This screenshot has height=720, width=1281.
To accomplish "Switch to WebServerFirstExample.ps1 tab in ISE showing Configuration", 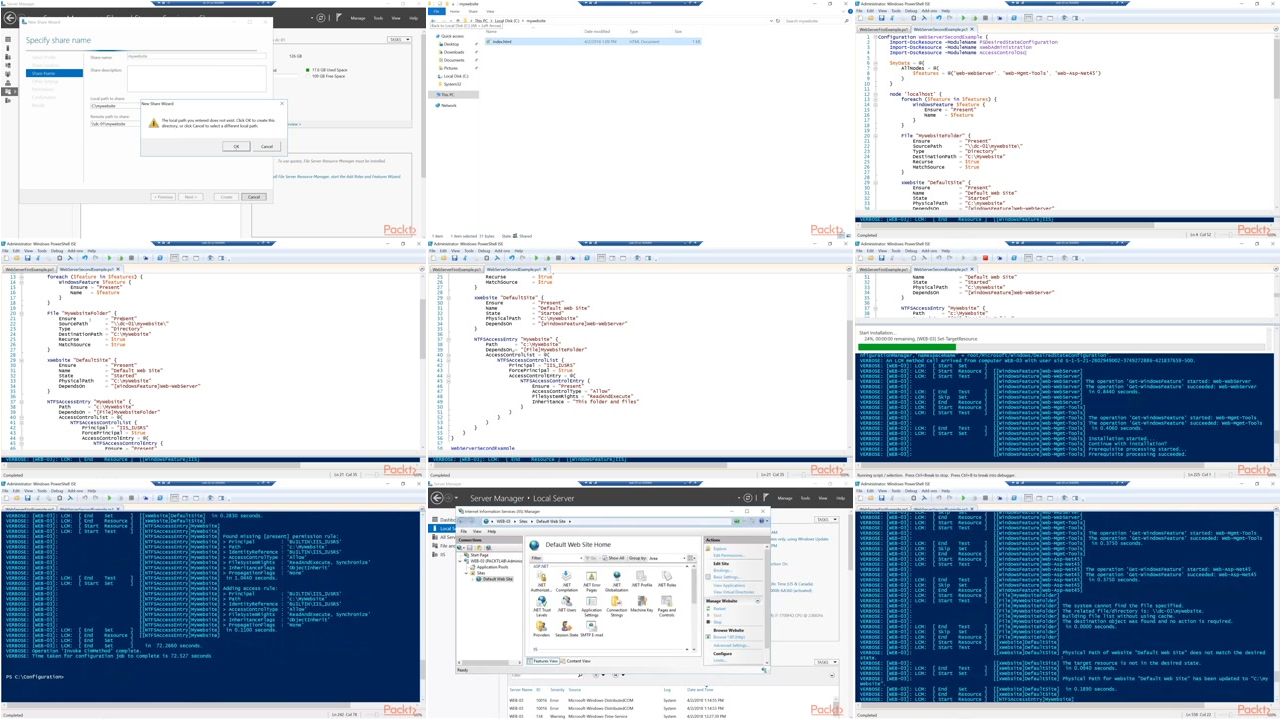I will [x=883, y=29].
